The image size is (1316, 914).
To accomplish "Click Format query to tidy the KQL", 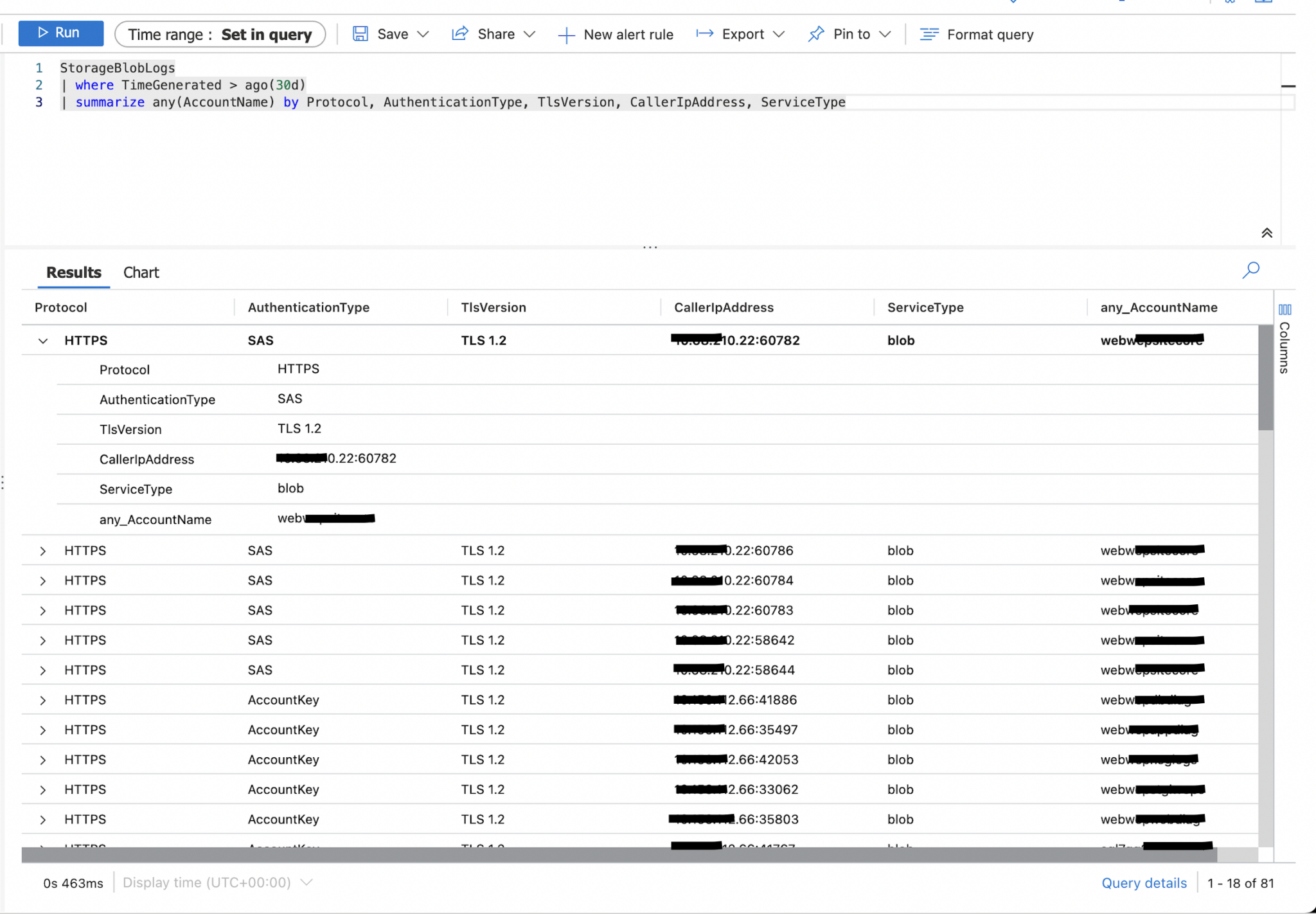I will coord(976,34).
